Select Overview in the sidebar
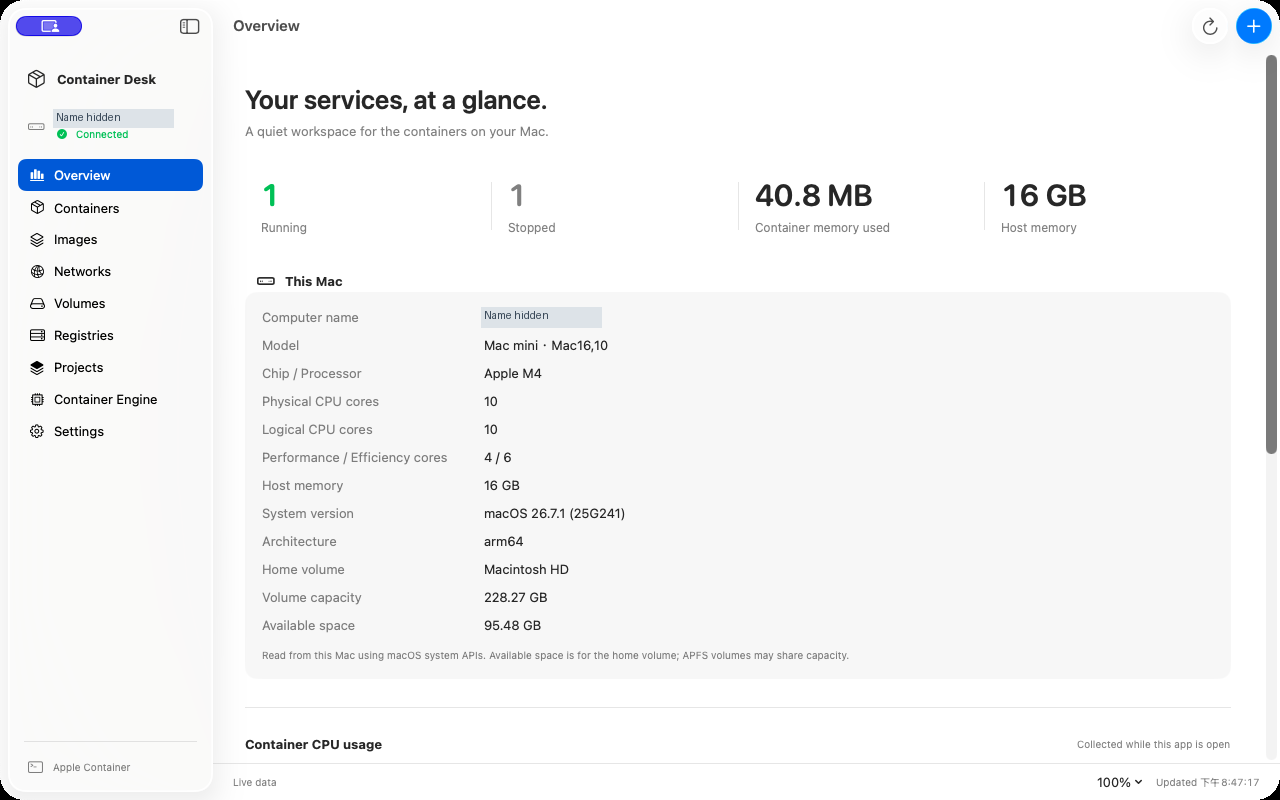Image resolution: width=1280 pixels, height=800 pixels. 110,175
